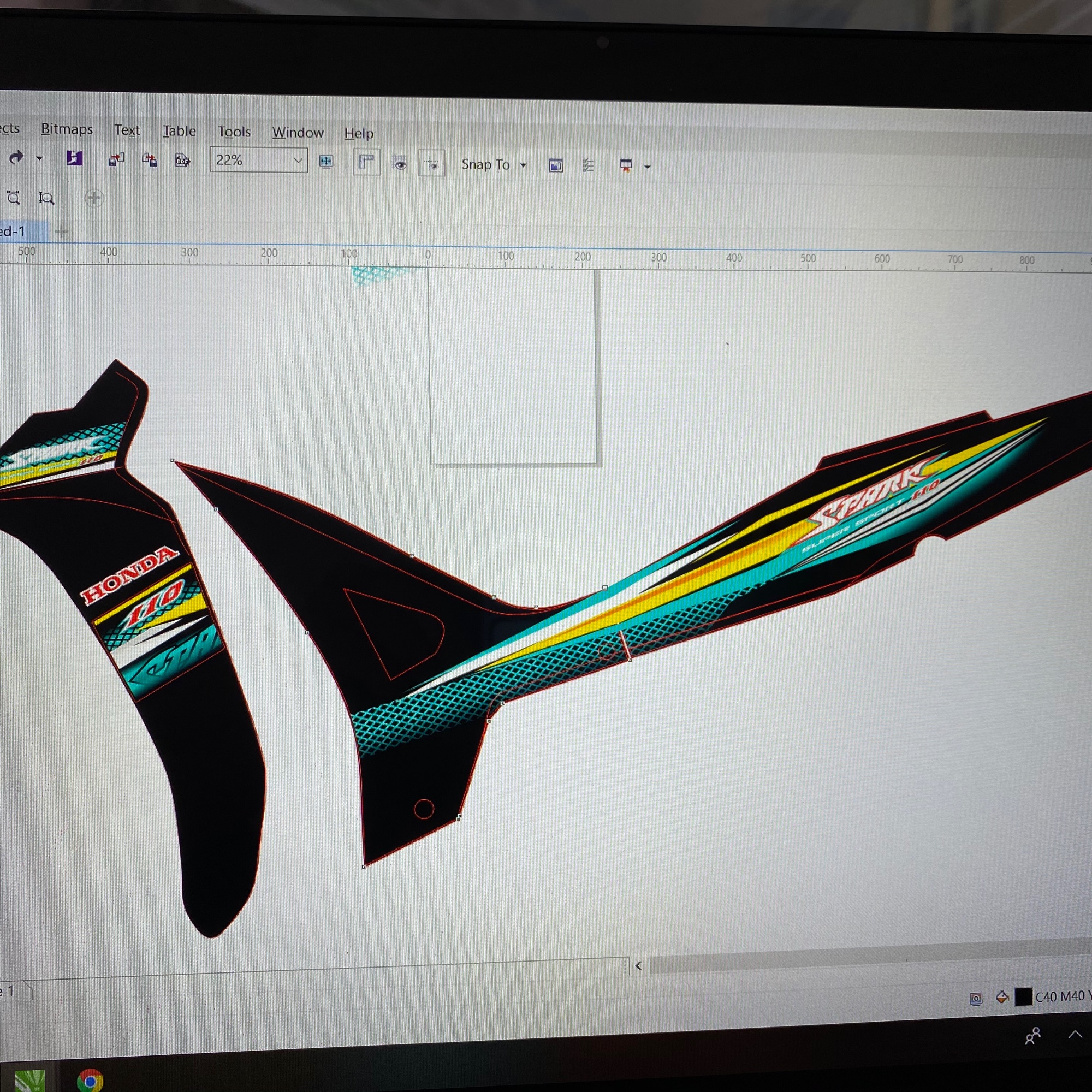Click the Import icon
The width and height of the screenshot is (1092, 1092).
116,160
